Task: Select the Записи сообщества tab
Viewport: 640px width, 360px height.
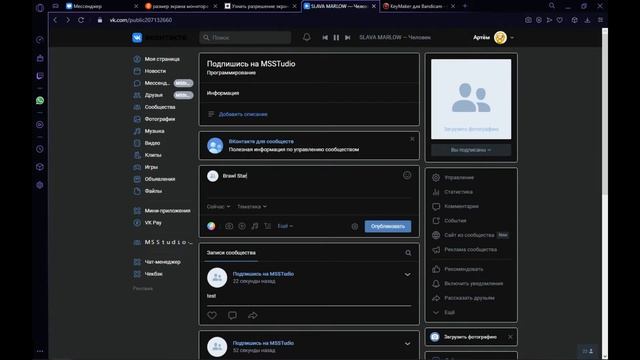Action: (x=231, y=253)
